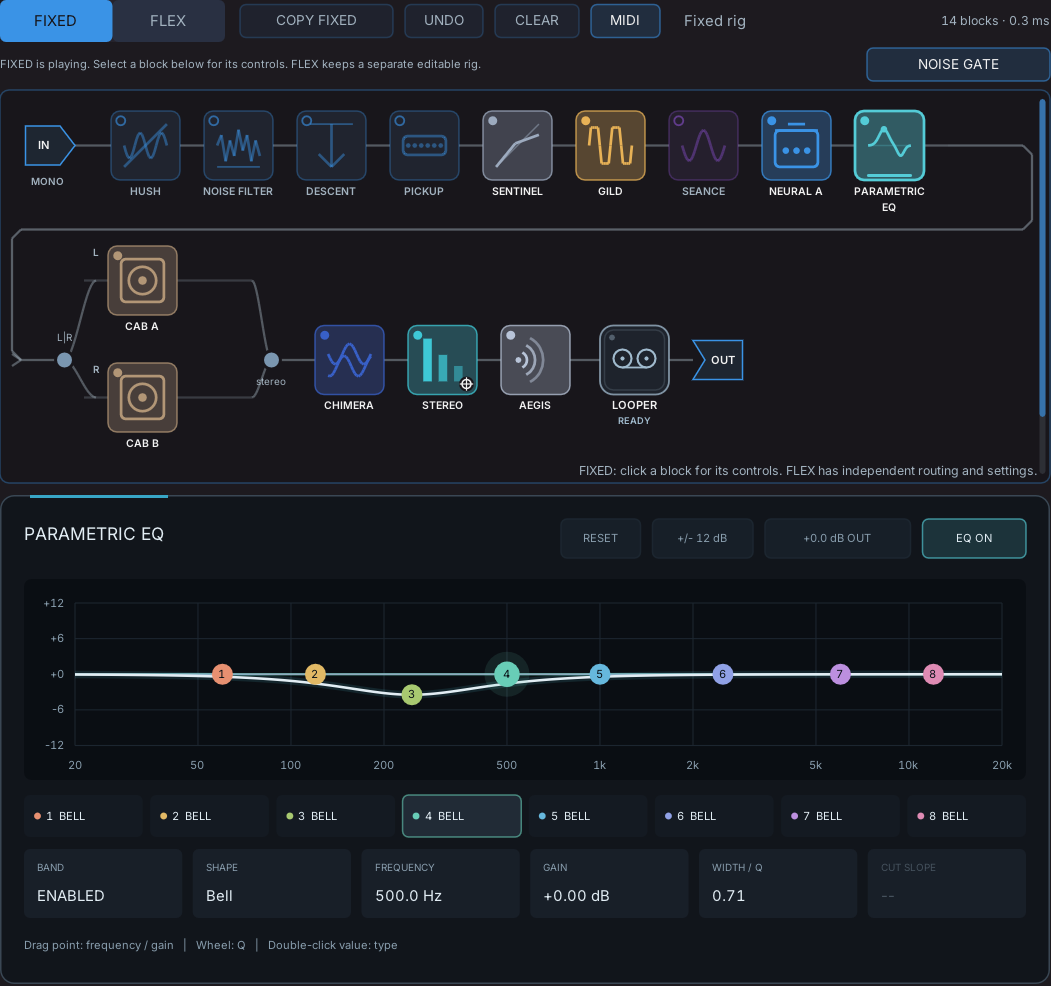Click EQ band point 1 on graph
Screen dimensions: 1051x986
(222, 674)
